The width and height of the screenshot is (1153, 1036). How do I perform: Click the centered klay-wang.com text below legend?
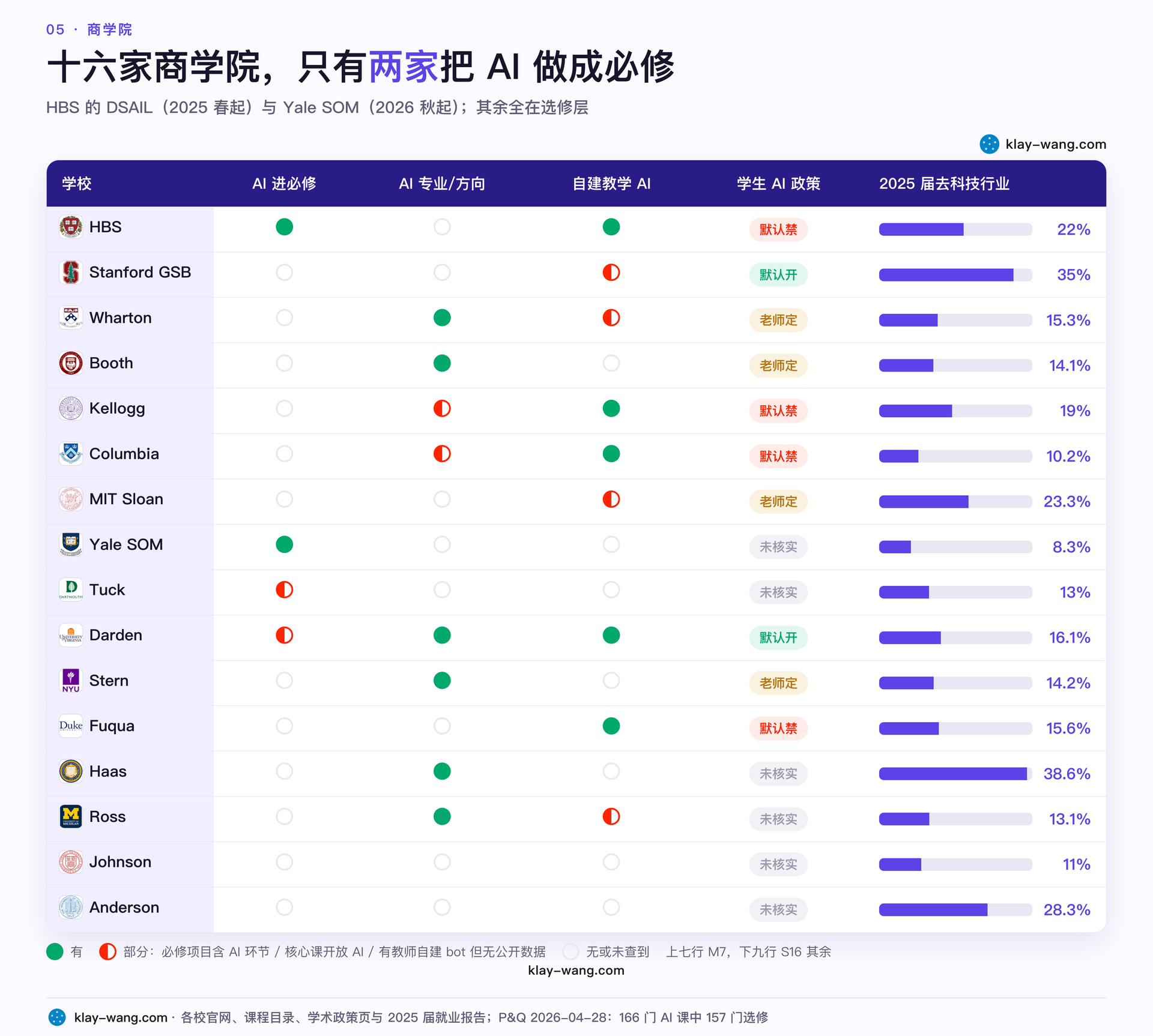click(x=576, y=971)
